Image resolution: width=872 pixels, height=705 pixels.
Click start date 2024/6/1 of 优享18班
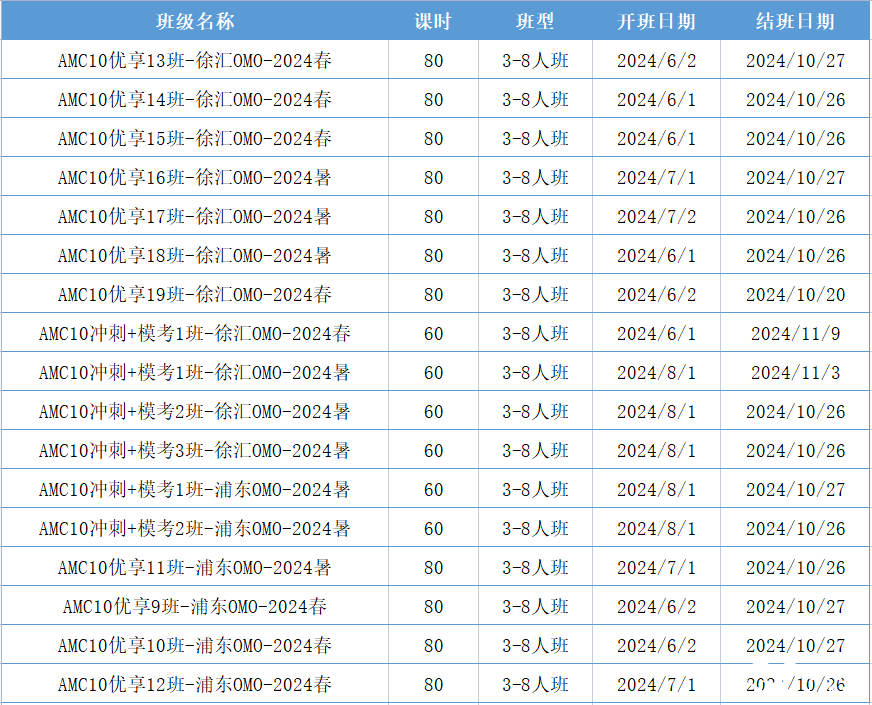656,255
